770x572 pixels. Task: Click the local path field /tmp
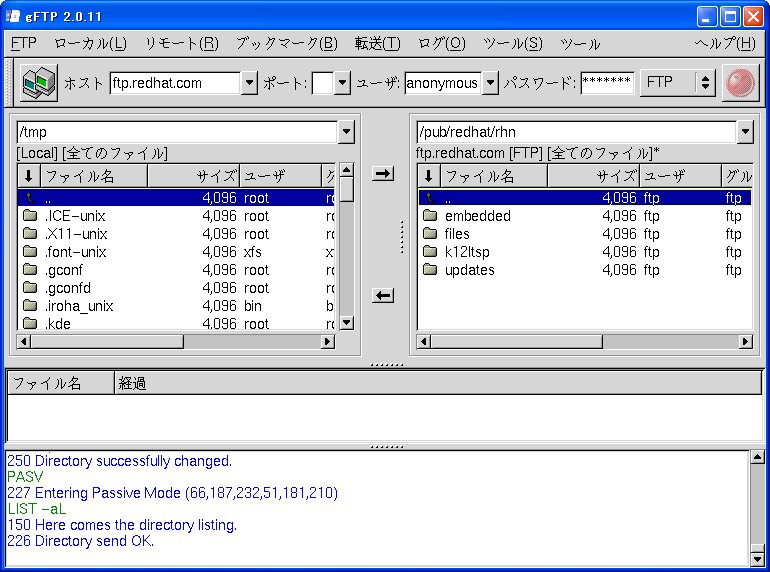(177, 132)
